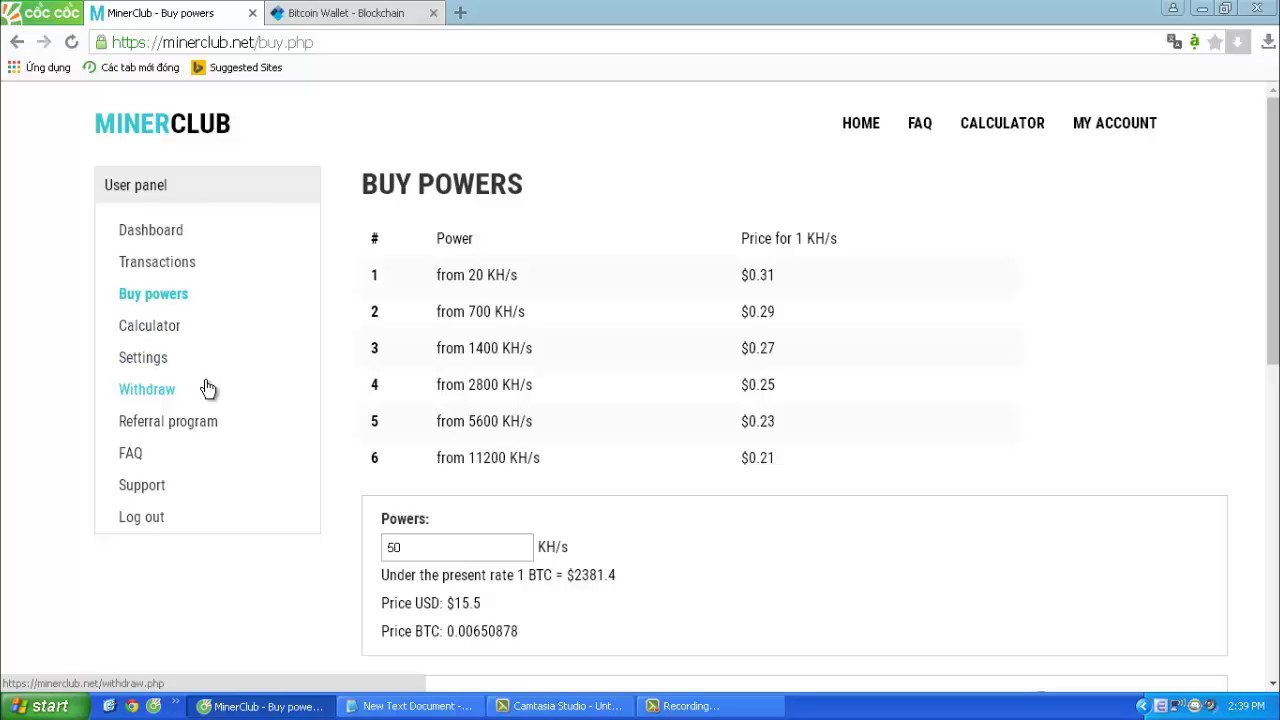Click the scrollbar down arrow
Image resolution: width=1280 pixels, height=720 pixels.
[1273, 683]
